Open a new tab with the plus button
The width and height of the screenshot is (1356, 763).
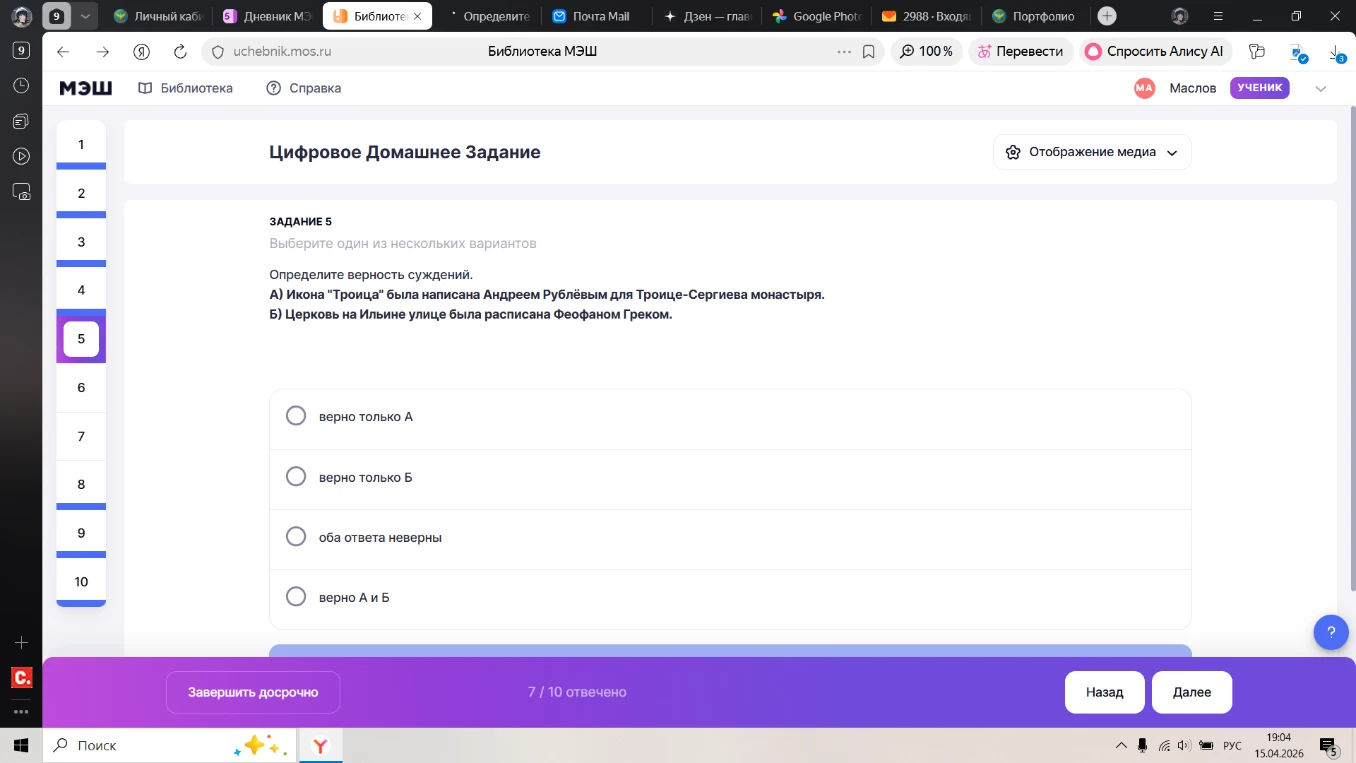[1107, 16]
